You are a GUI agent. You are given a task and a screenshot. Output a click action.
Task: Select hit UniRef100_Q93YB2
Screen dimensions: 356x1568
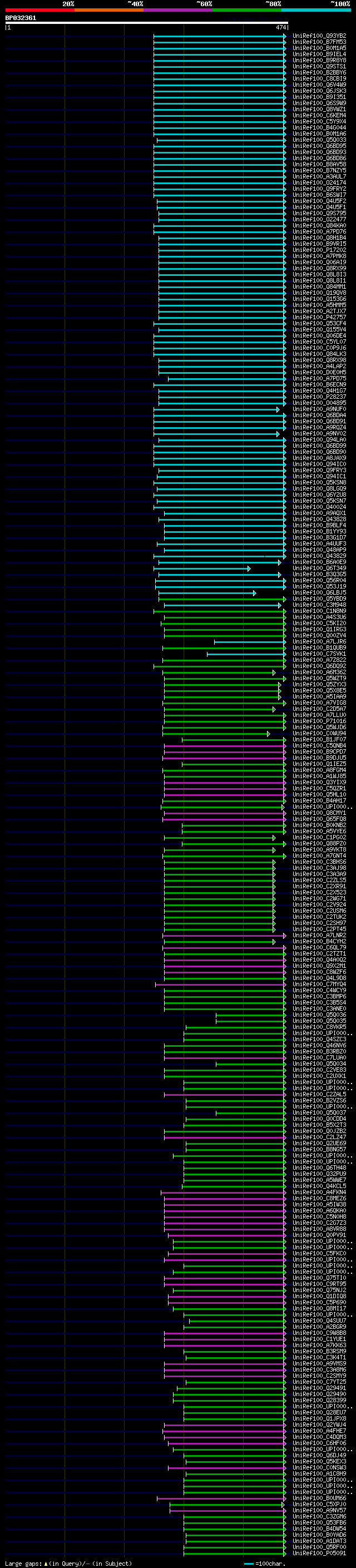319,36
